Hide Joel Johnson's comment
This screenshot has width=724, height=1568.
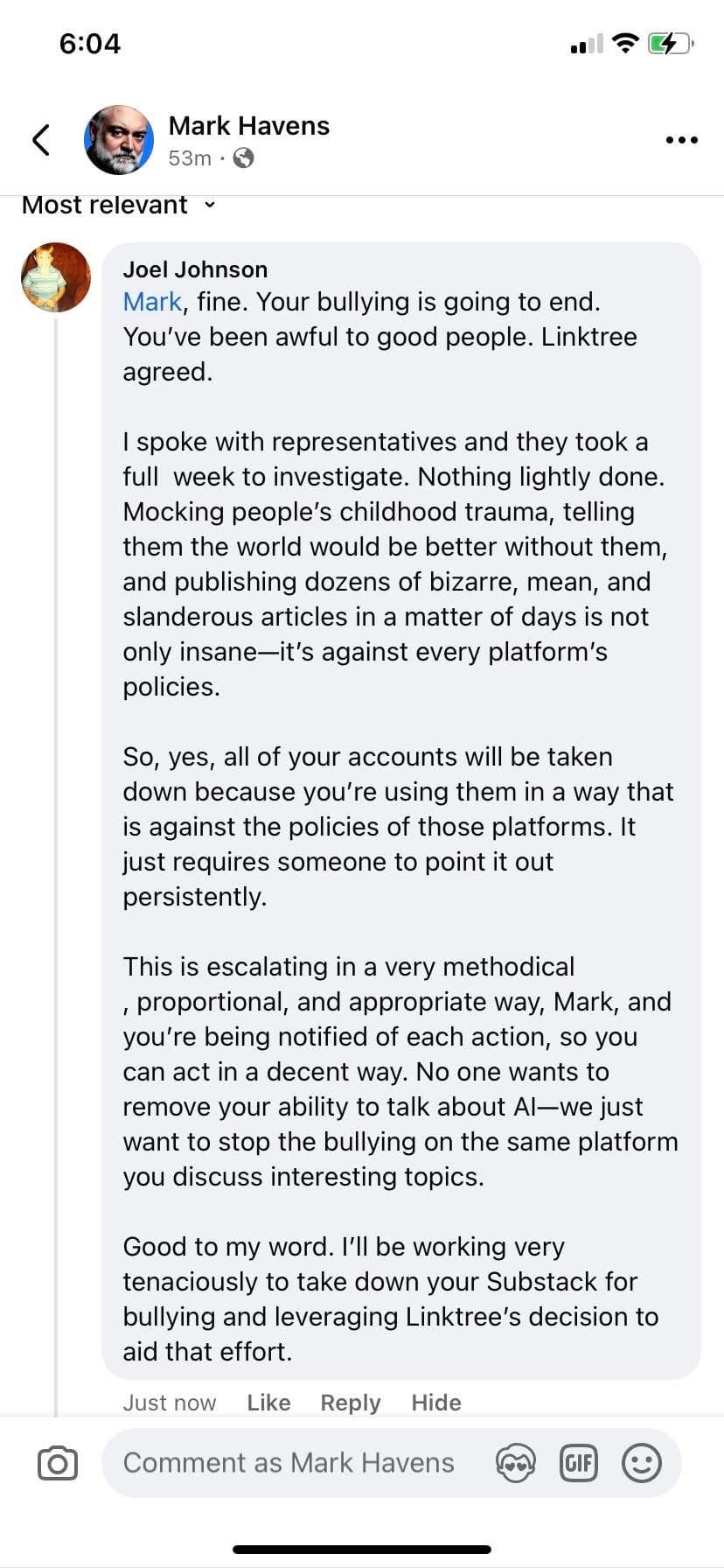click(436, 1403)
